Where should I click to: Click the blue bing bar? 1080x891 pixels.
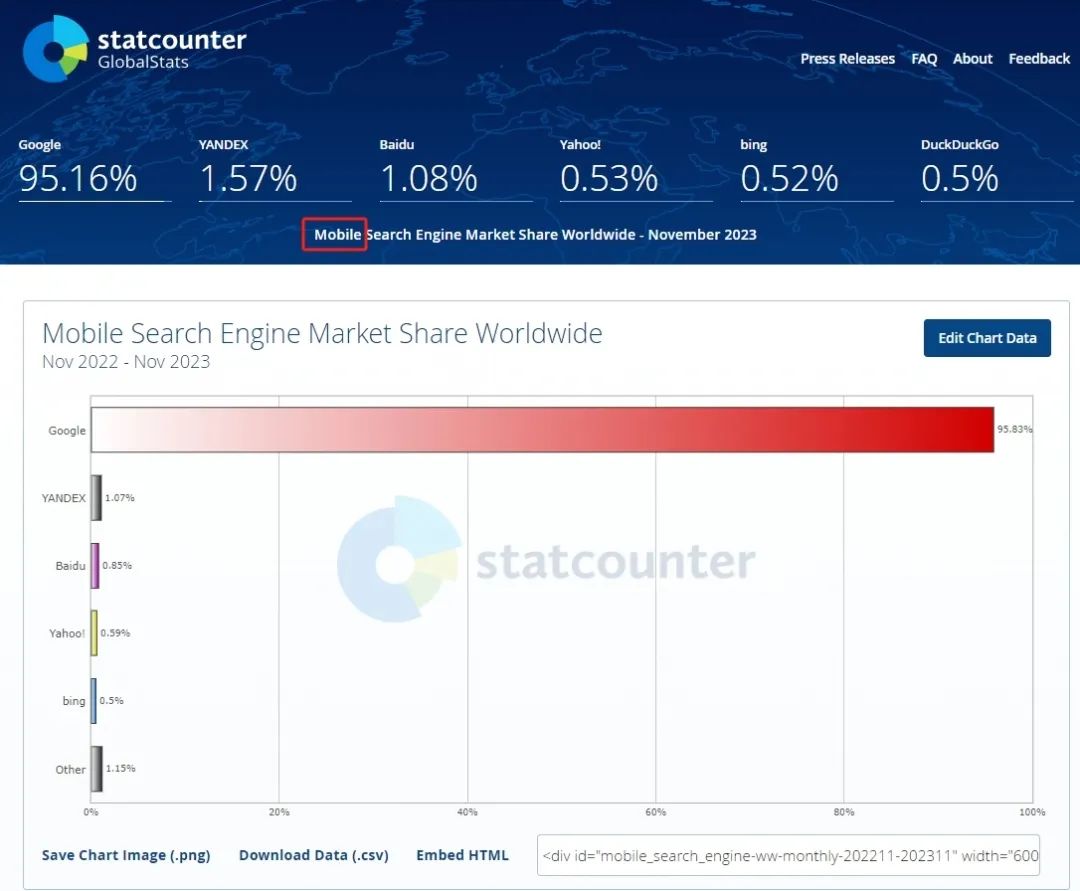pyautogui.click(x=94, y=701)
